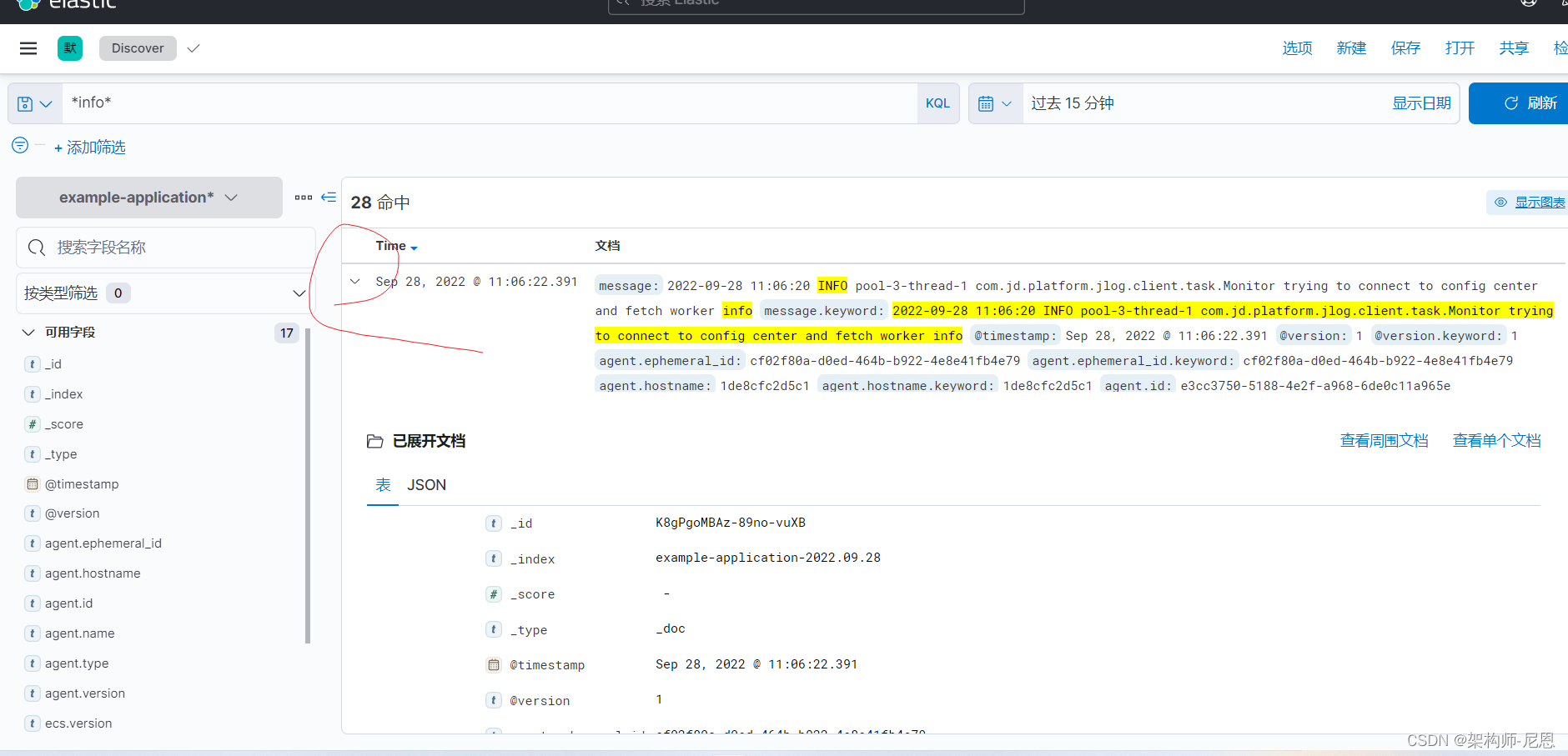Select agent.id field in sidebar
Image resolution: width=1568 pixels, height=756 pixels.
pos(69,603)
